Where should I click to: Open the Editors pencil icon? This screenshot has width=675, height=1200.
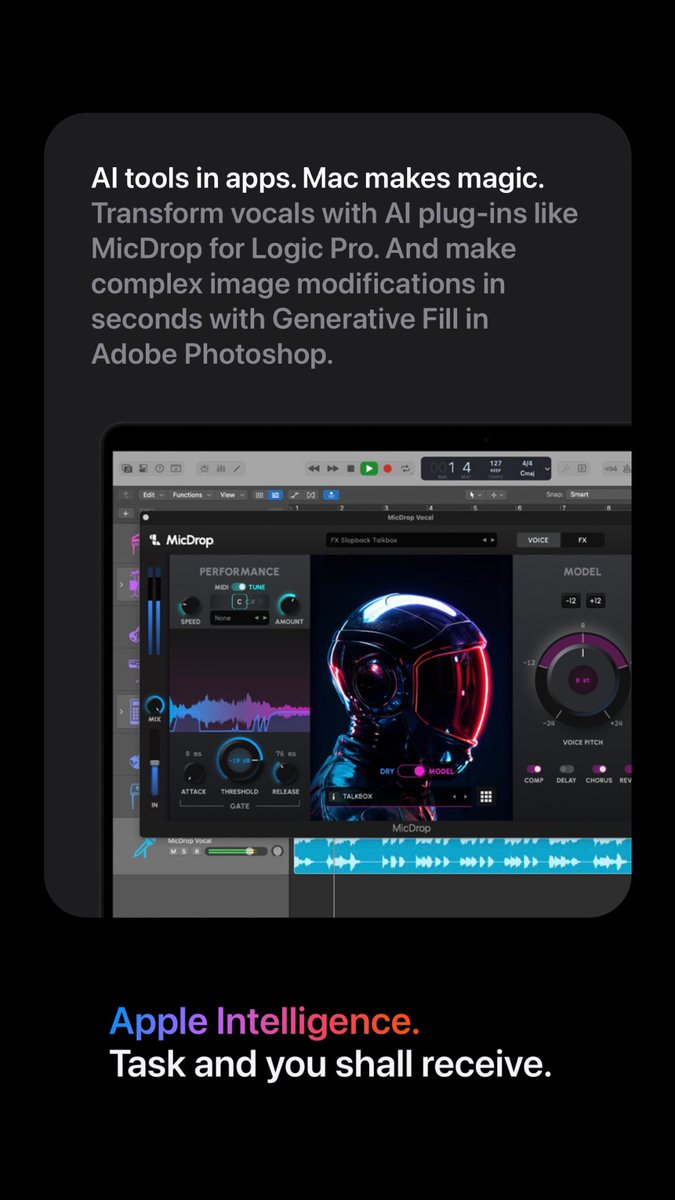236,468
